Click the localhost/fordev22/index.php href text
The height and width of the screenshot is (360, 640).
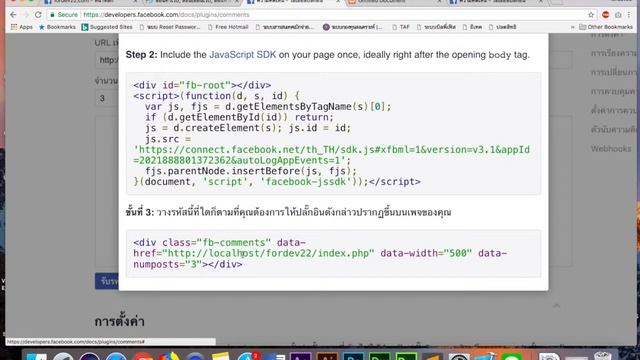pos(270,253)
